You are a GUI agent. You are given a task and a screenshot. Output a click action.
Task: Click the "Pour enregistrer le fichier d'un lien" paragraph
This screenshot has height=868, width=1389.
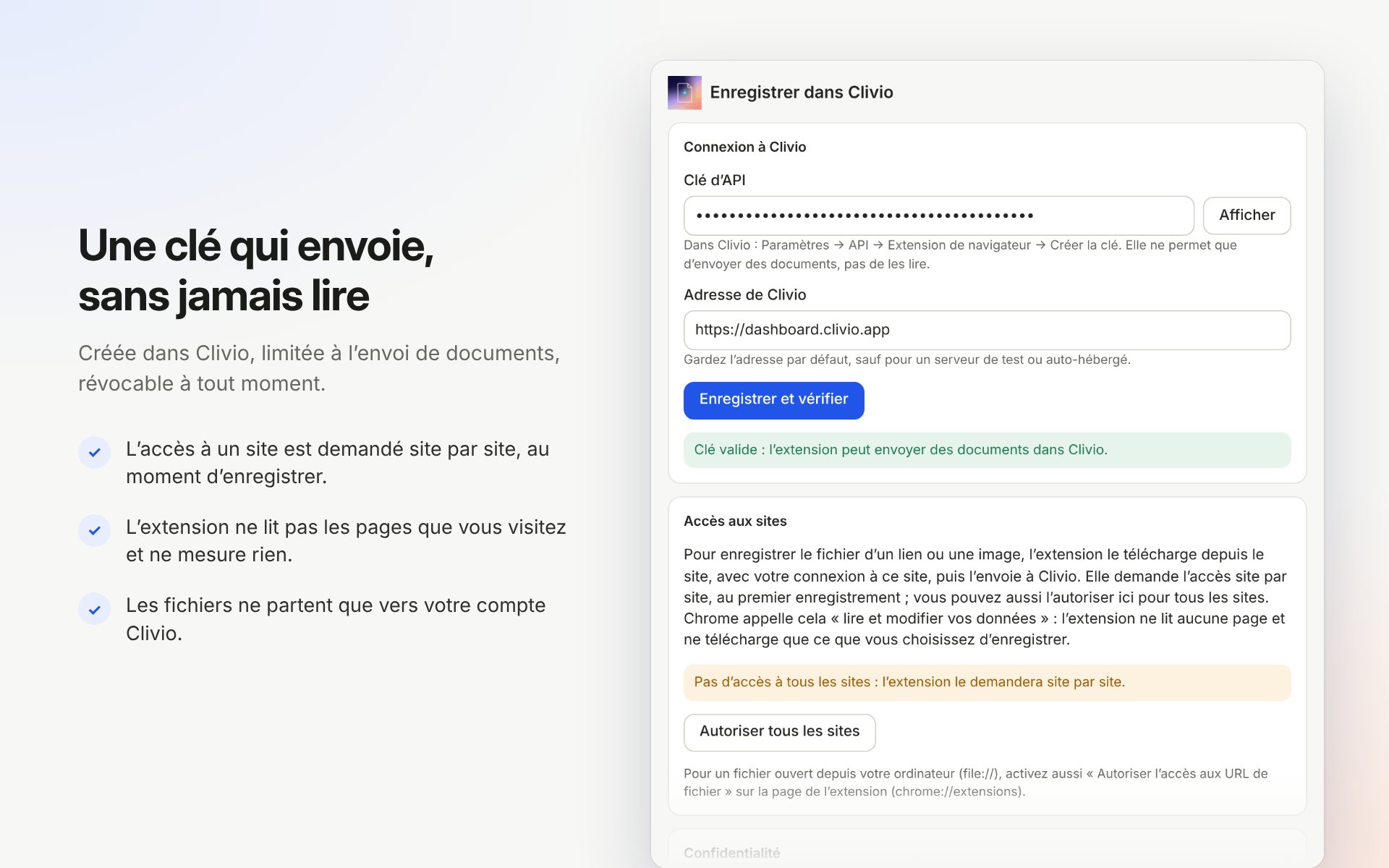[985, 597]
